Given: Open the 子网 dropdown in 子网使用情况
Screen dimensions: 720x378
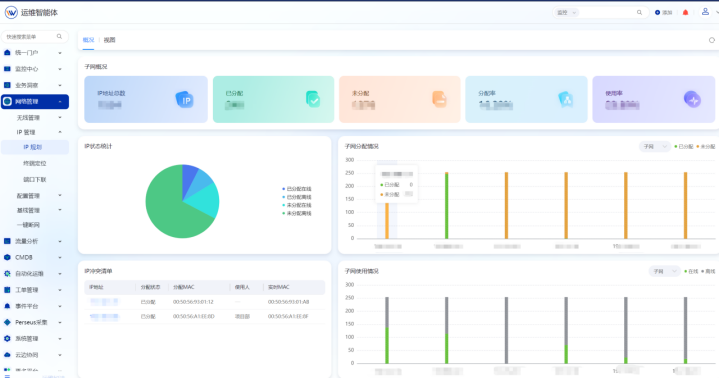Looking at the screenshot, I should tap(664, 271).
